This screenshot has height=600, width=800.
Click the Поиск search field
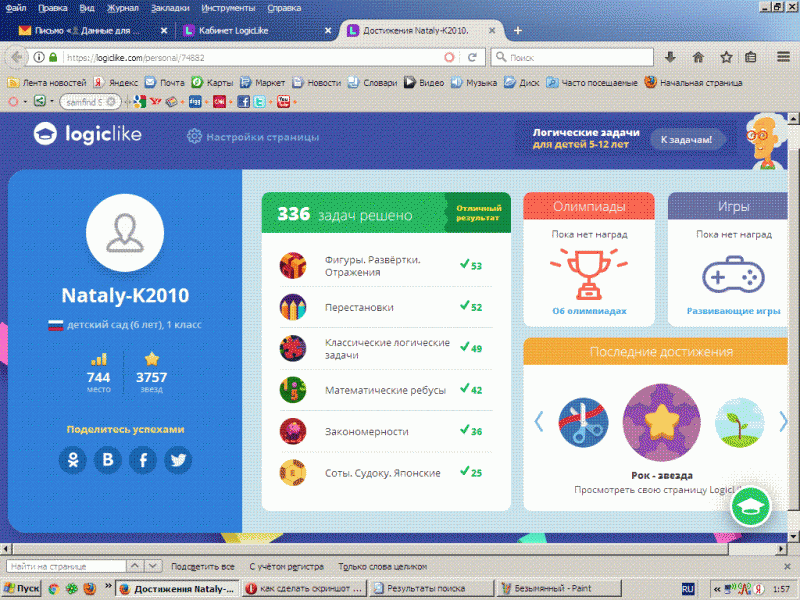pyautogui.click(x=572, y=57)
